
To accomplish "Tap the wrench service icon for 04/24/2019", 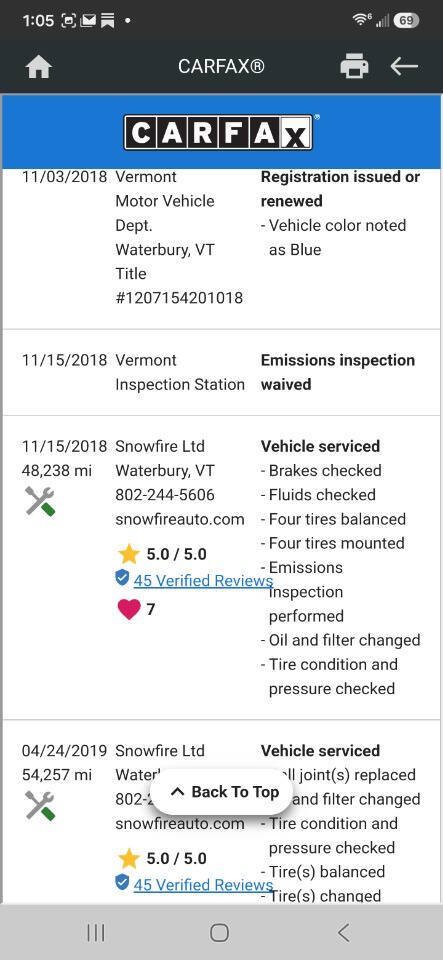I will [x=40, y=805].
